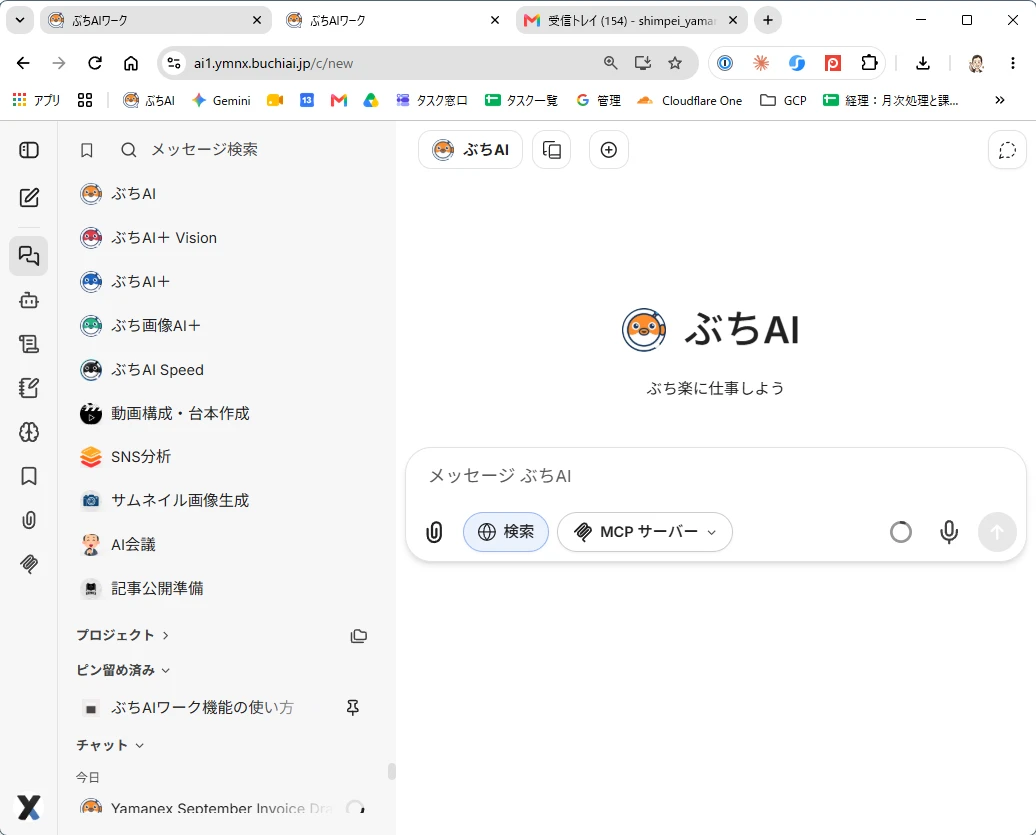Open Chrome three-dot menu
The image size is (1036, 835).
pos(1012,63)
